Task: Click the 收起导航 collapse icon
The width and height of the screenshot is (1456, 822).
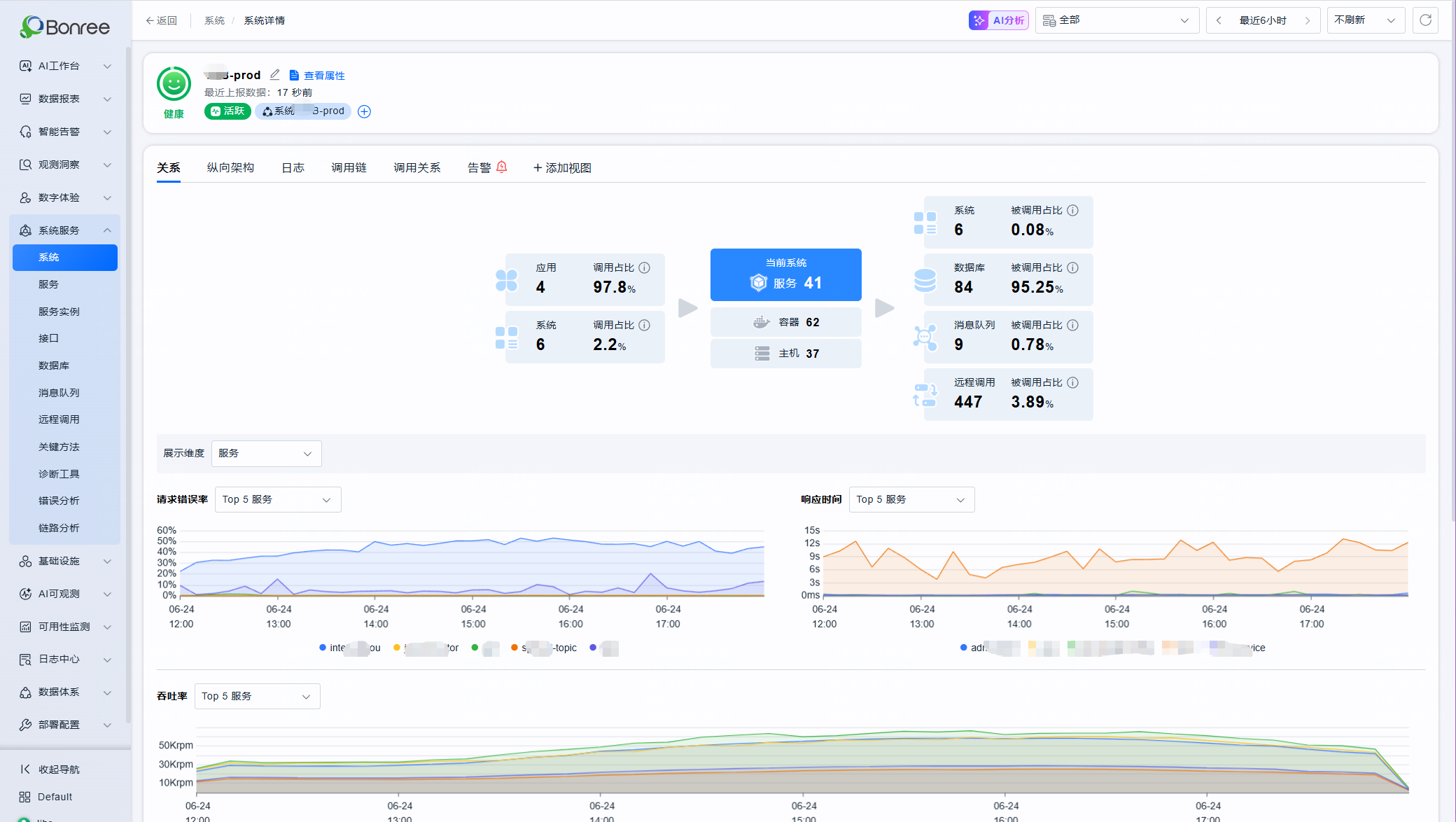Action: (x=25, y=769)
